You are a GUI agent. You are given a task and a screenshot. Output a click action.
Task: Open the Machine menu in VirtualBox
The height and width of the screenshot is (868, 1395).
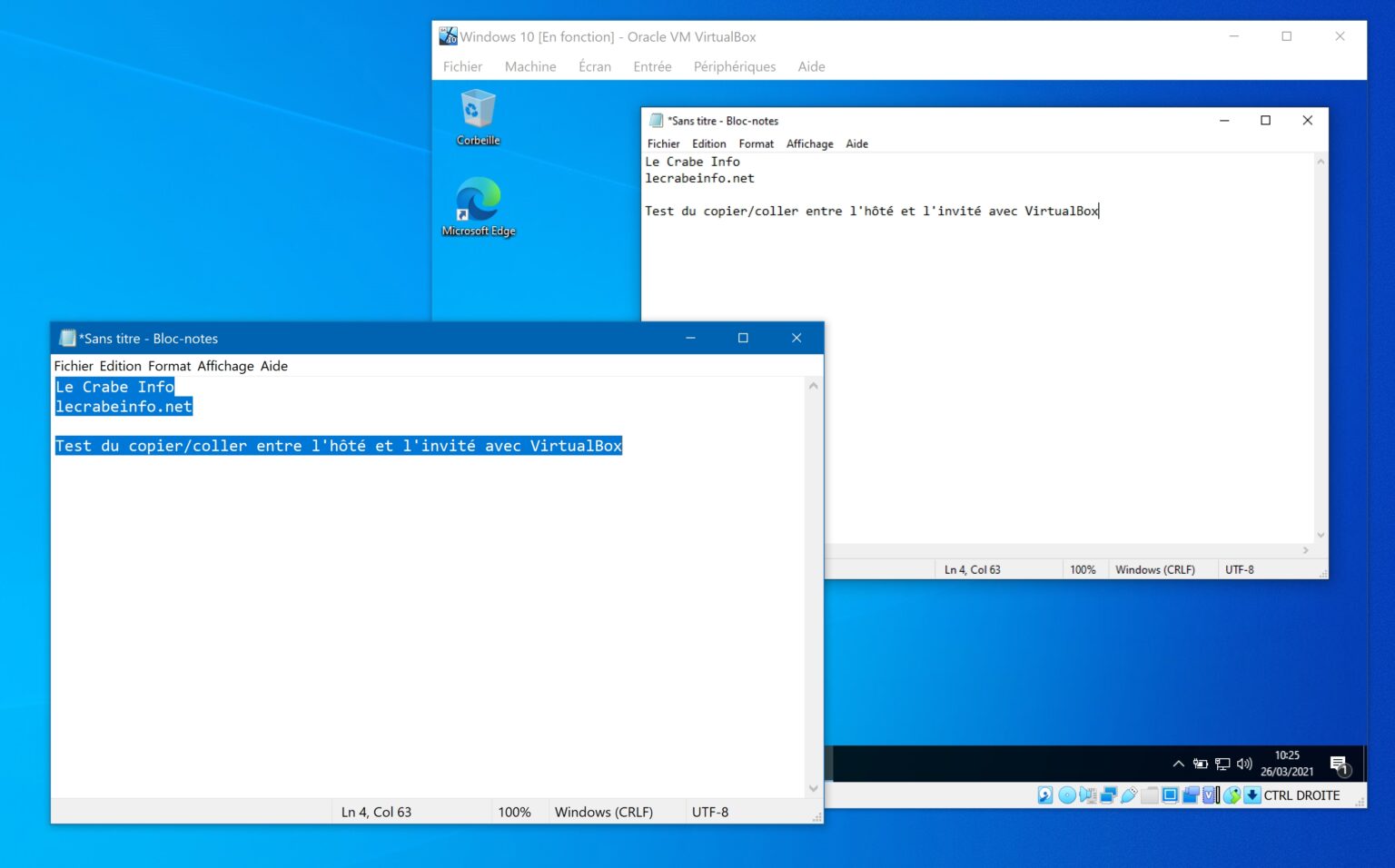[x=530, y=66]
